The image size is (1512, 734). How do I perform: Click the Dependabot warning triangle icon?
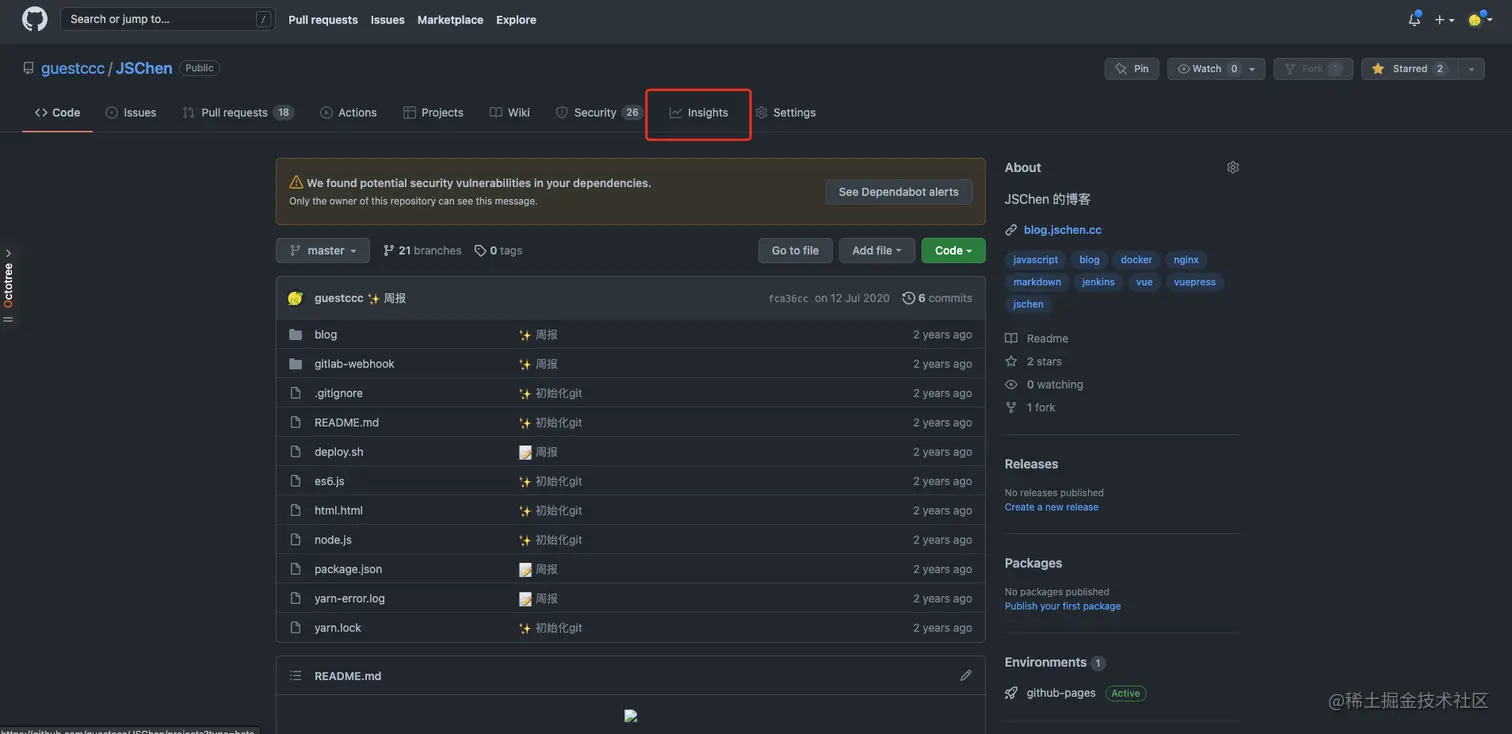point(296,183)
